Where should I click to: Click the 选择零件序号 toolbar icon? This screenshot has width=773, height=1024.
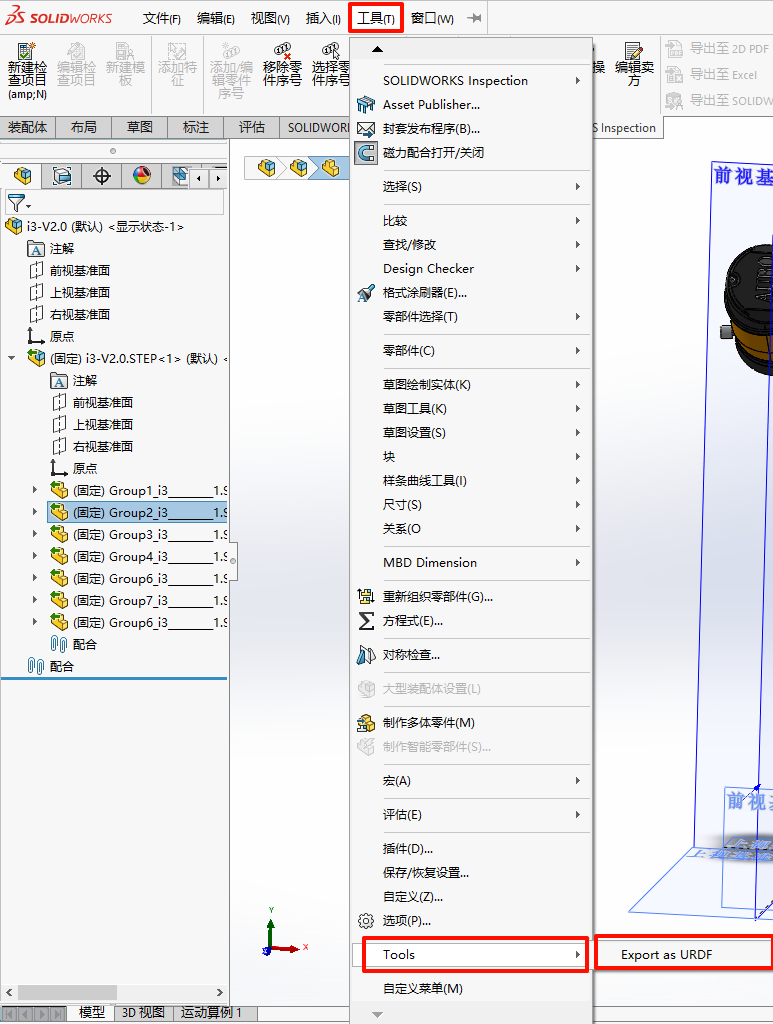(331, 51)
